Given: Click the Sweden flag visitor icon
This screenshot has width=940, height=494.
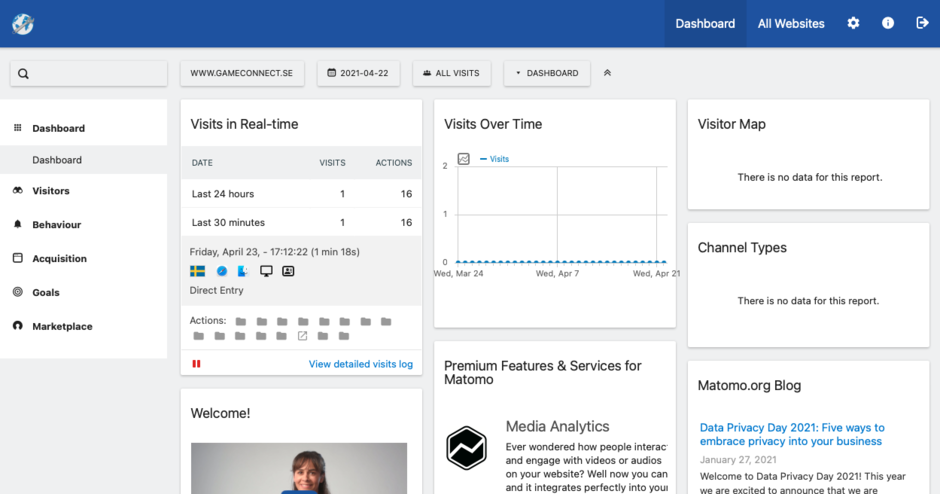Looking at the screenshot, I should tap(198, 271).
